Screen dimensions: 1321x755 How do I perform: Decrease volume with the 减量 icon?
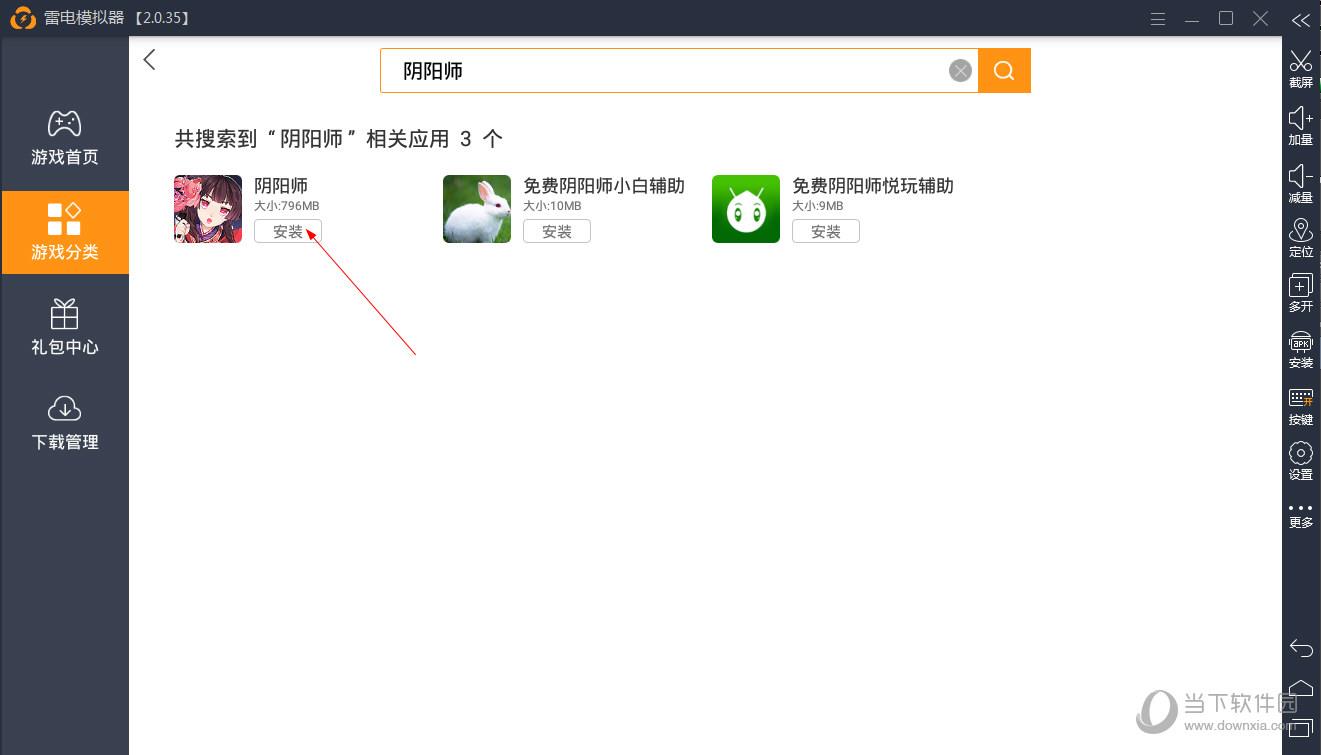click(x=1300, y=184)
